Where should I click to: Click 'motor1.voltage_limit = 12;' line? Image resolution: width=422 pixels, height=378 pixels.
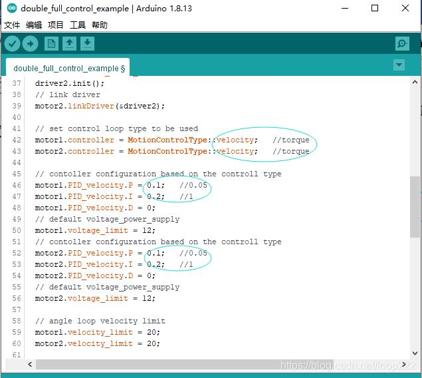click(x=95, y=231)
